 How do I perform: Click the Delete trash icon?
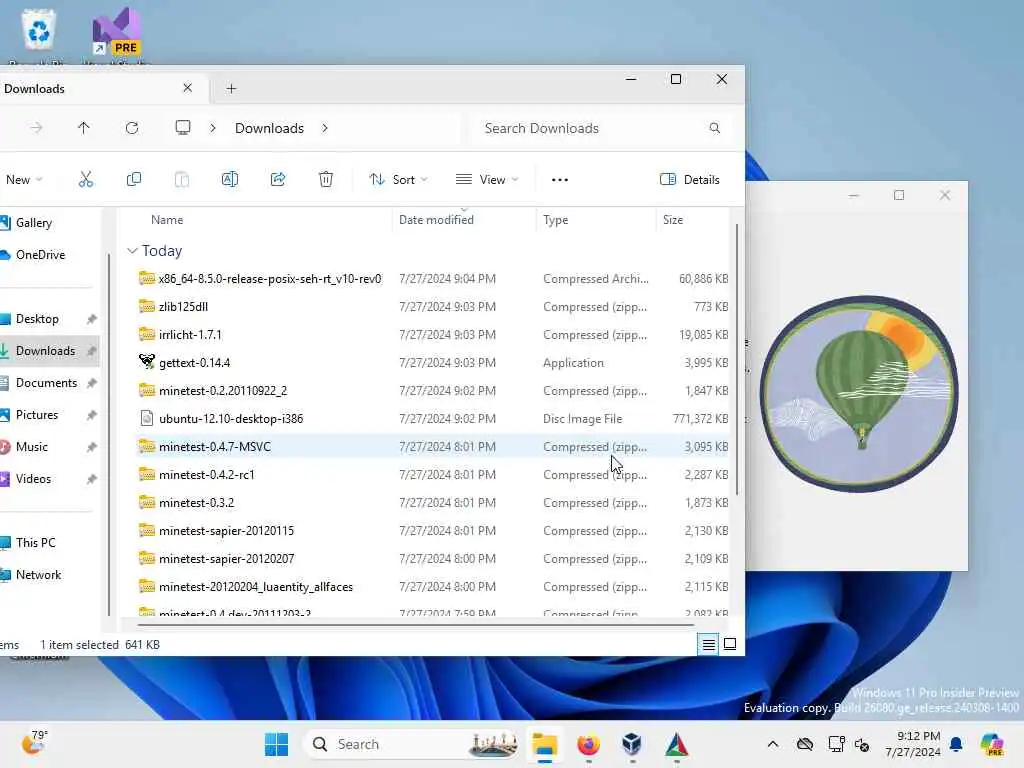tap(326, 179)
